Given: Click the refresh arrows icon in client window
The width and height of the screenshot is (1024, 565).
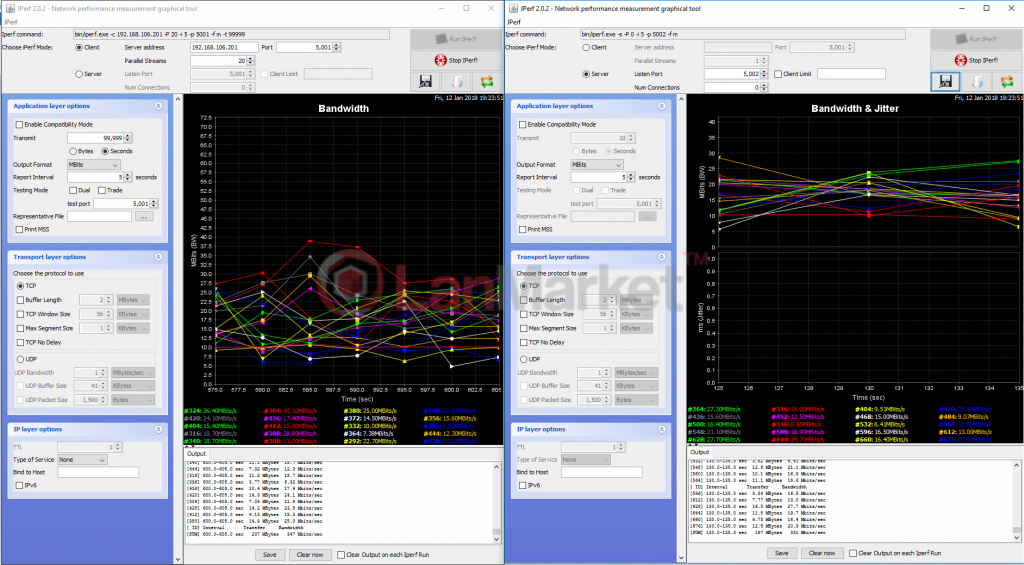Looking at the screenshot, I should [x=488, y=81].
